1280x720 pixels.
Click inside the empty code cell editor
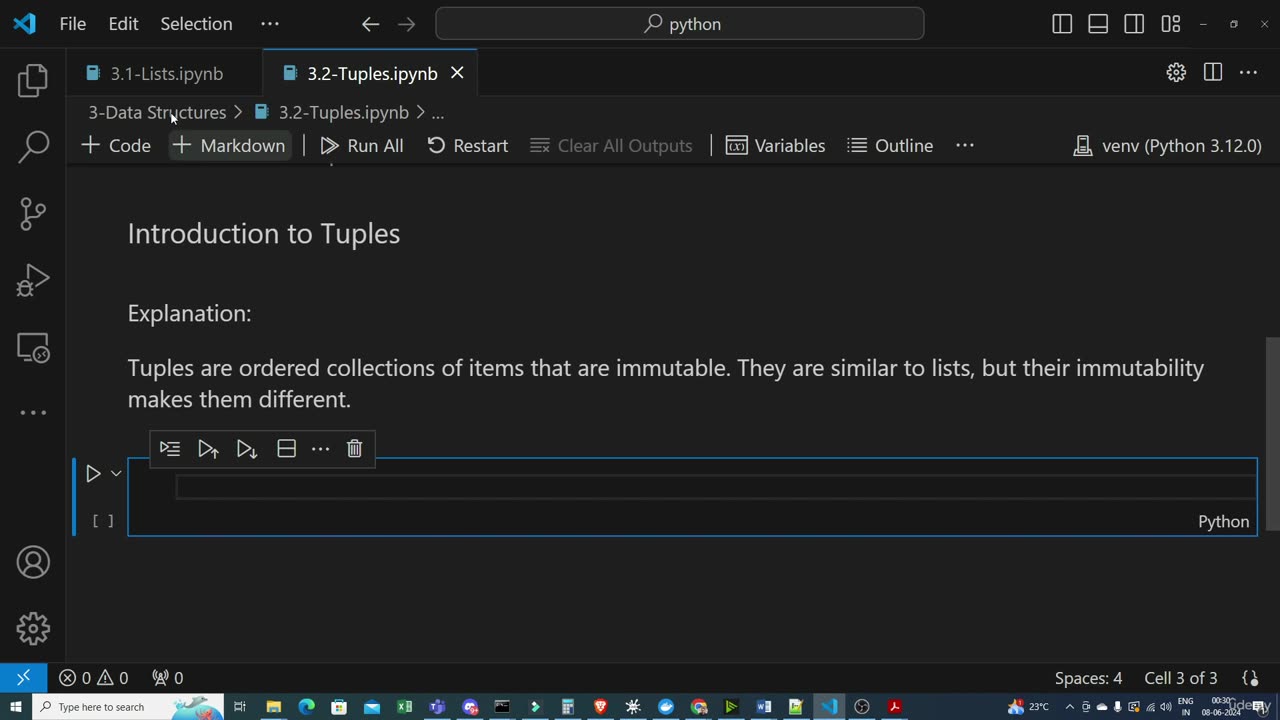pos(715,487)
